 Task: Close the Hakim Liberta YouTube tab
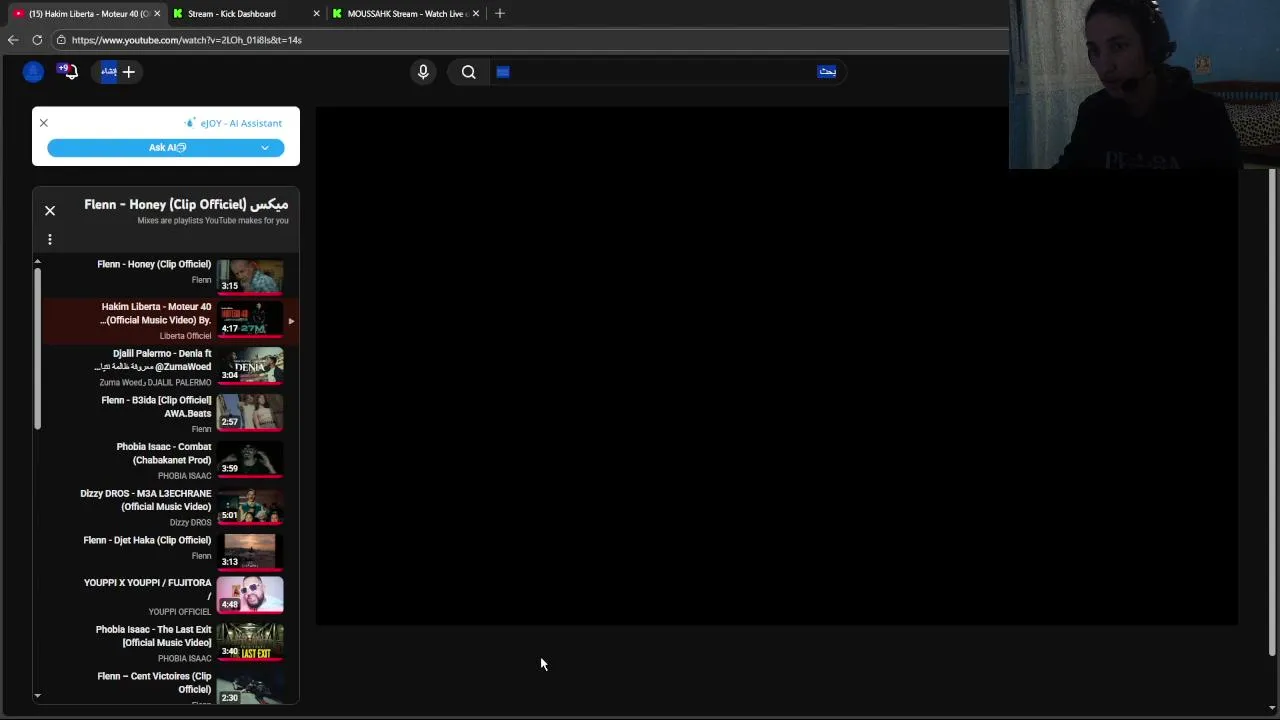pyautogui.click(x=157, y=14)
